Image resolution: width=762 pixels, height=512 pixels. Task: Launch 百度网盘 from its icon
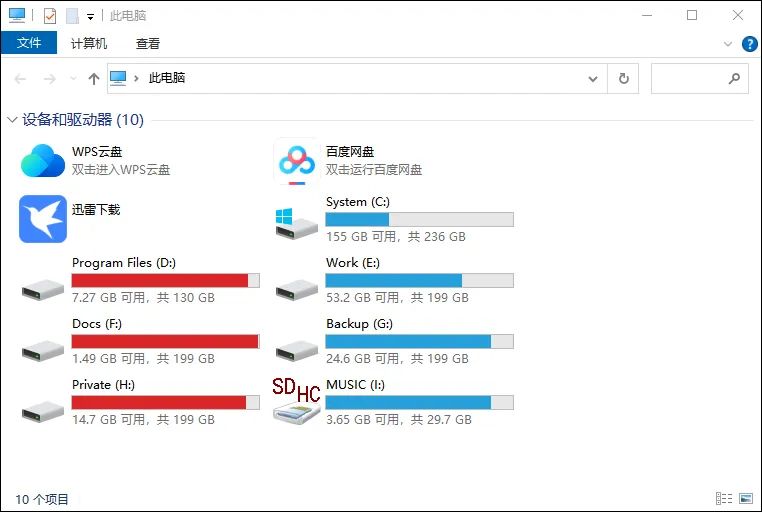(x=296, y=160)
